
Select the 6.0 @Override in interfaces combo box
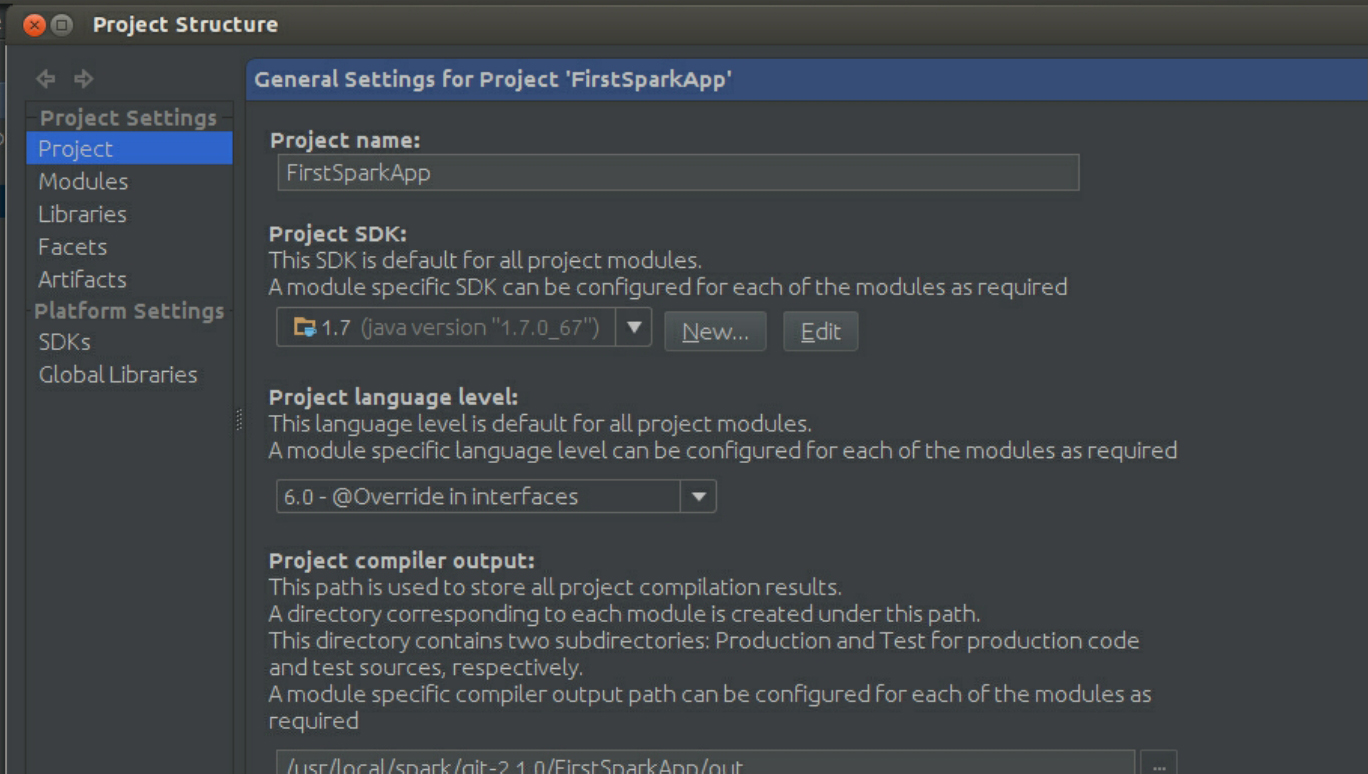click(480, 496)
